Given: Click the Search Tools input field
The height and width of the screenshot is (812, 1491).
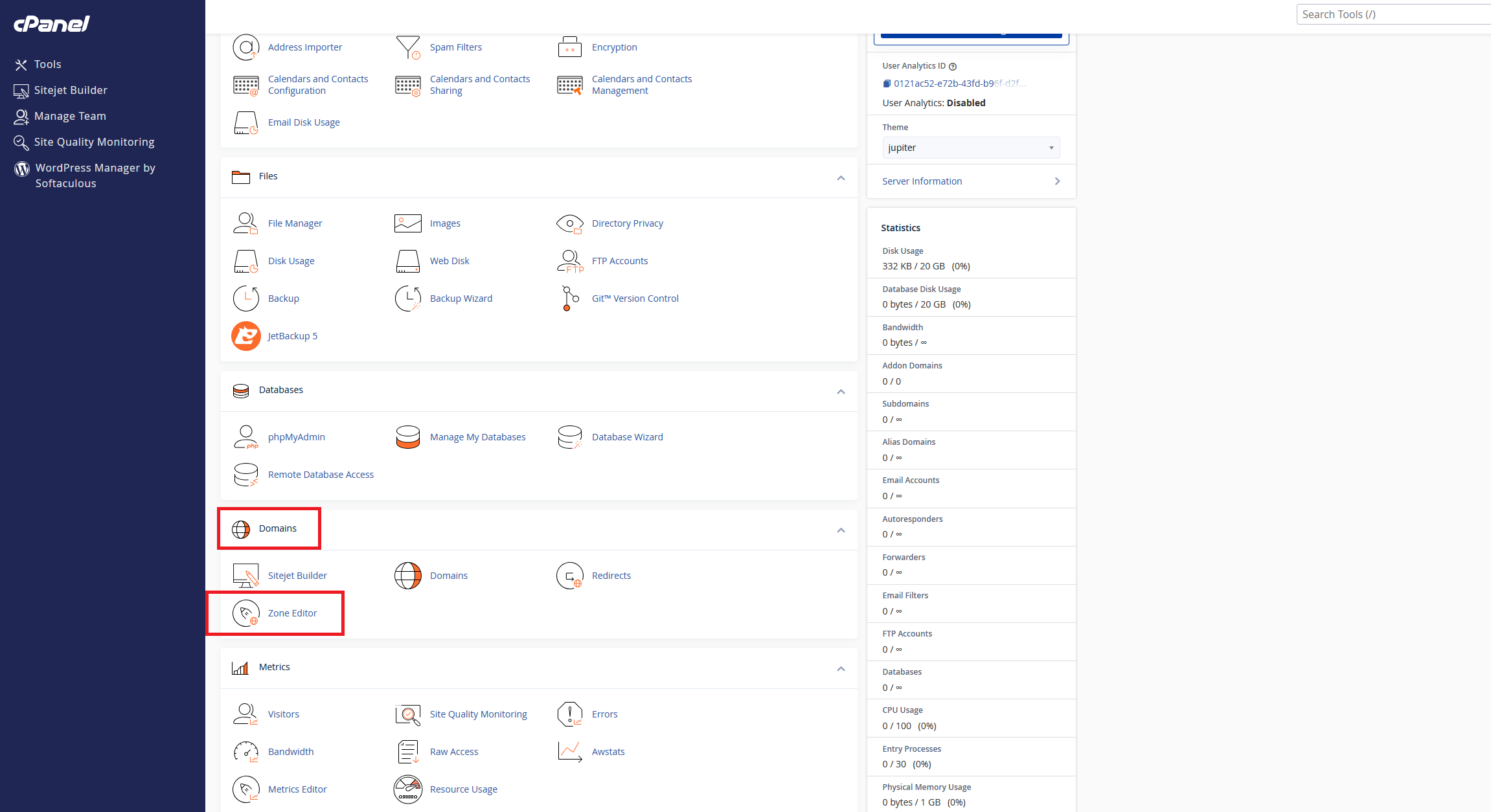Looking at the screenshot, I should tap(1393, 14).
